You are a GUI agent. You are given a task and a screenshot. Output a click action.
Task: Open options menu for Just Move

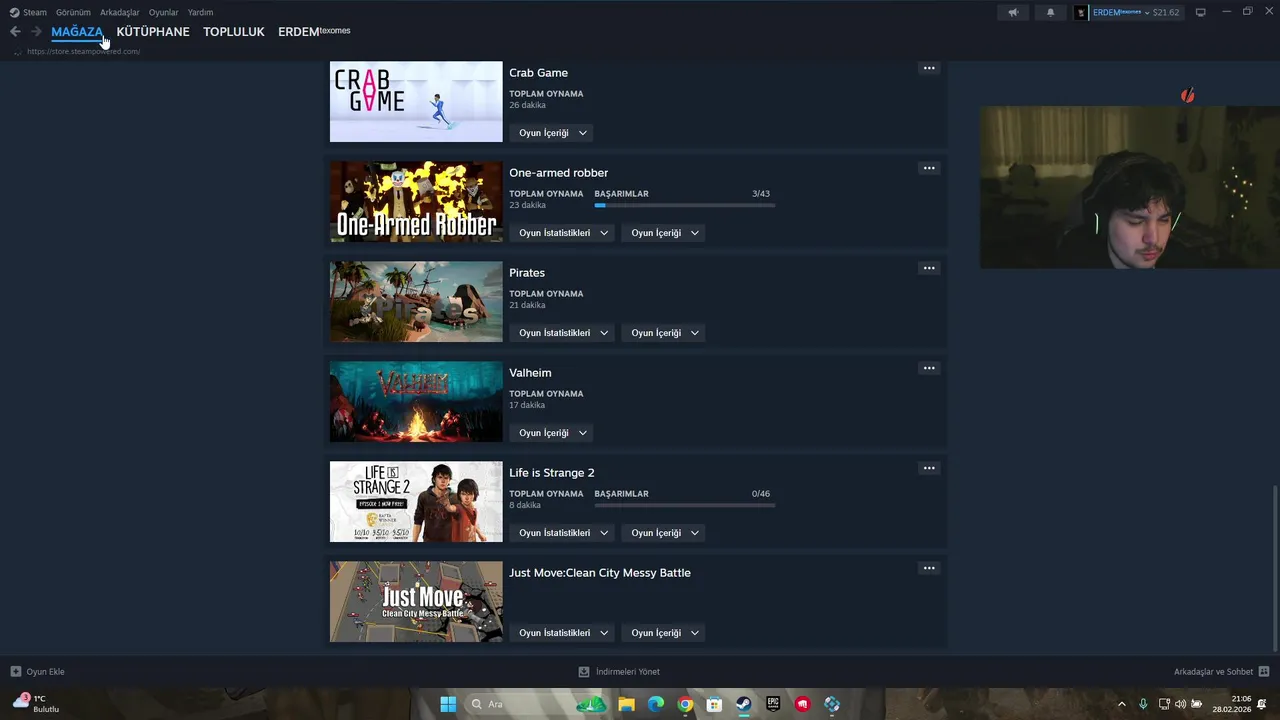coord(929,568)
